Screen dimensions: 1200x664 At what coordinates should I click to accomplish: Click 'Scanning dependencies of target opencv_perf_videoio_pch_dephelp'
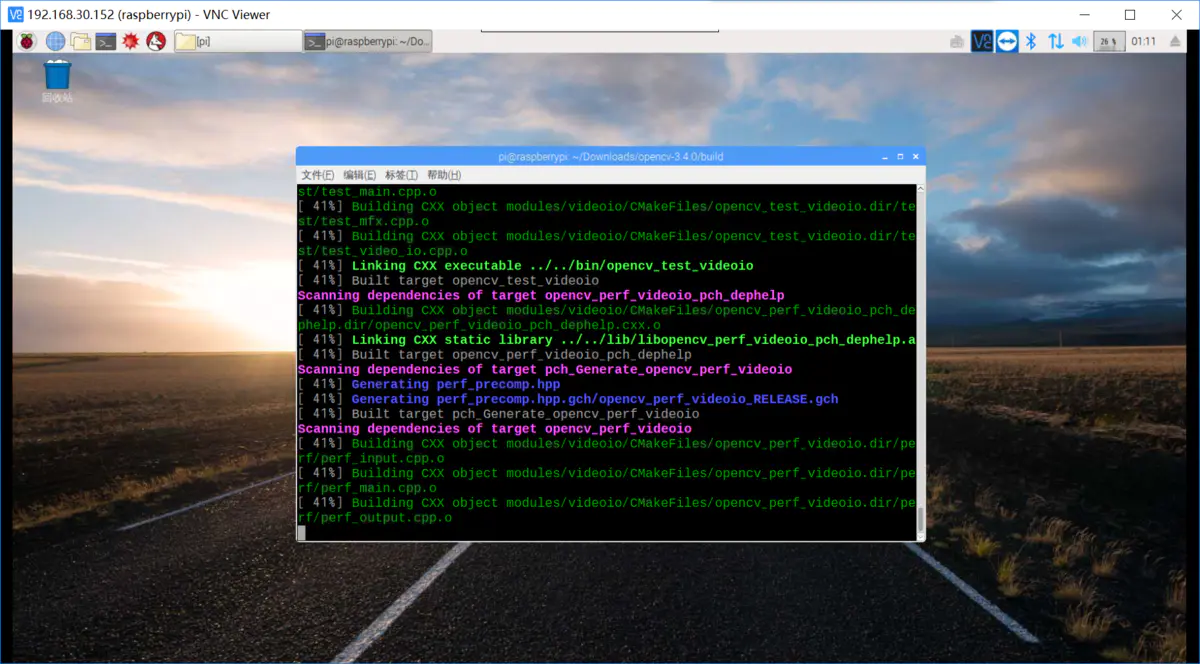541,296
